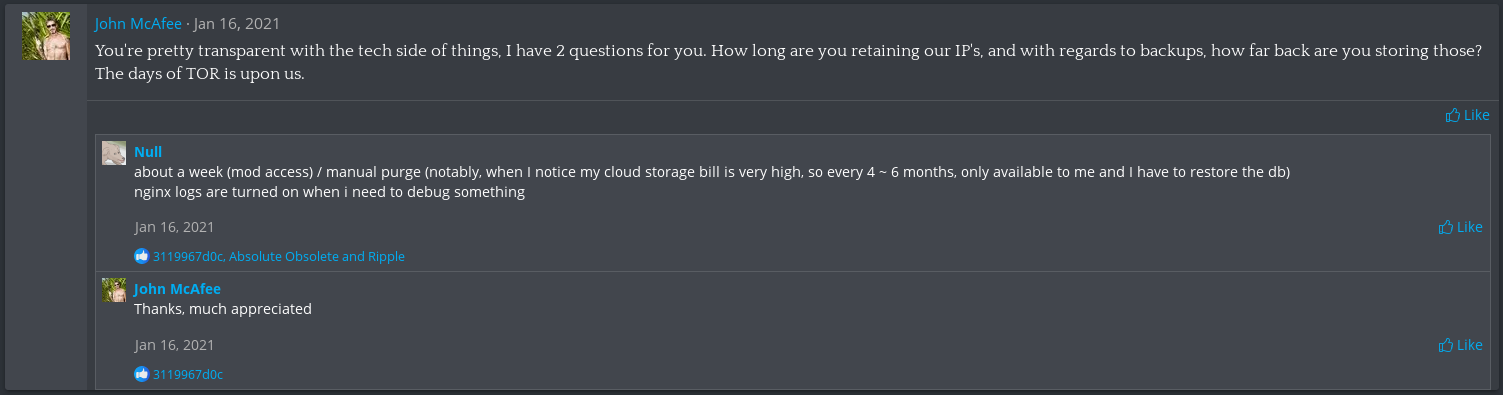1503x395 pixels.
Task: Click the blue reaction icon under Null's comment
Action: coord(141,256)
